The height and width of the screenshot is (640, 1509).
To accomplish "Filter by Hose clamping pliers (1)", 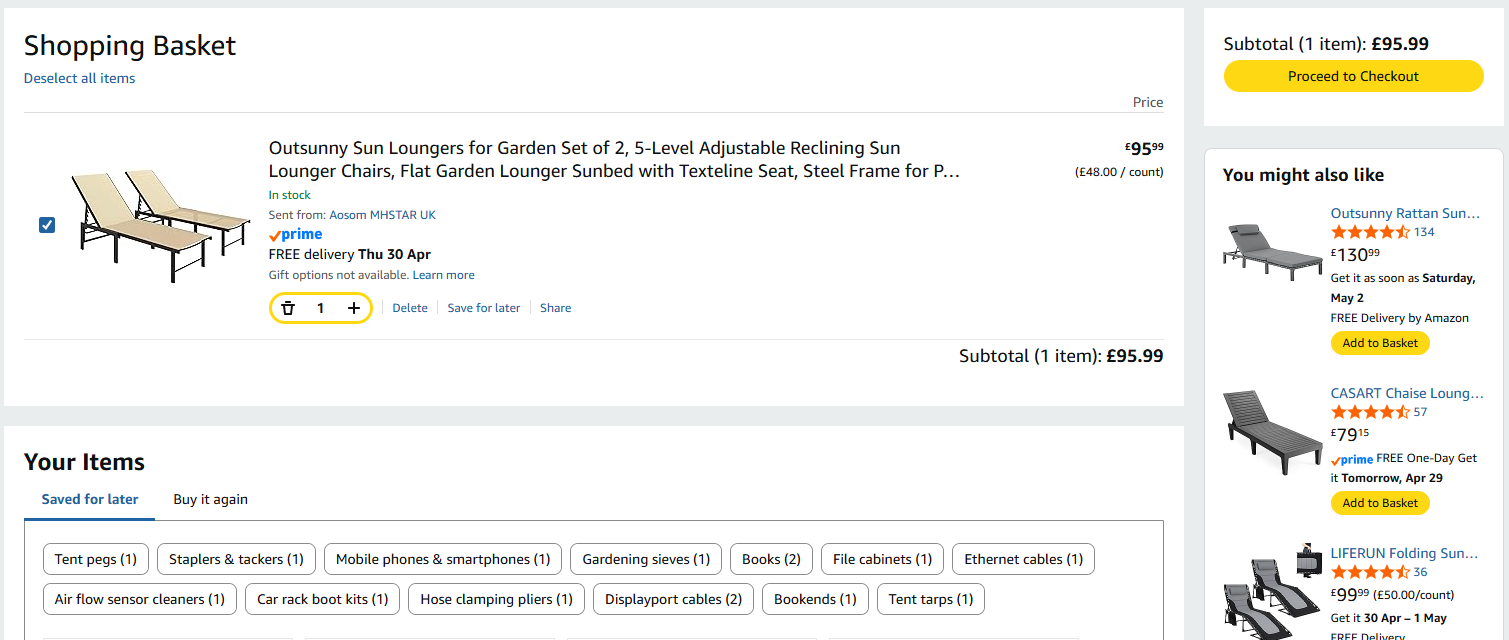I will point(497,599).
